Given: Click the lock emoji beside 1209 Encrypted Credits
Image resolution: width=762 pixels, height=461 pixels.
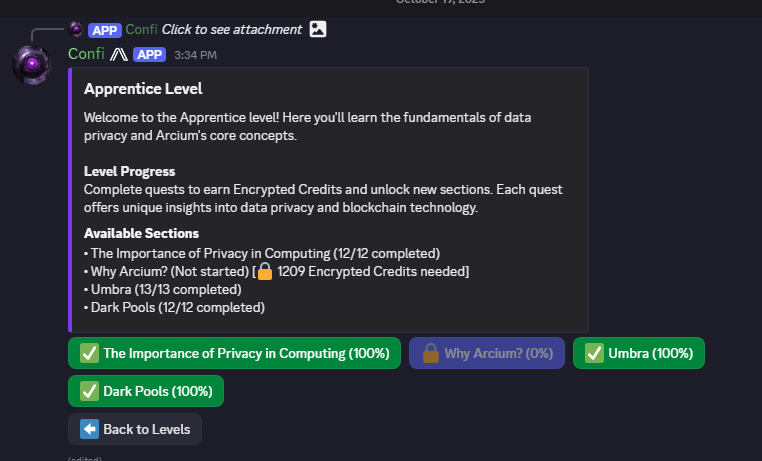Looking at the screenshot, I should pos(265,271).
